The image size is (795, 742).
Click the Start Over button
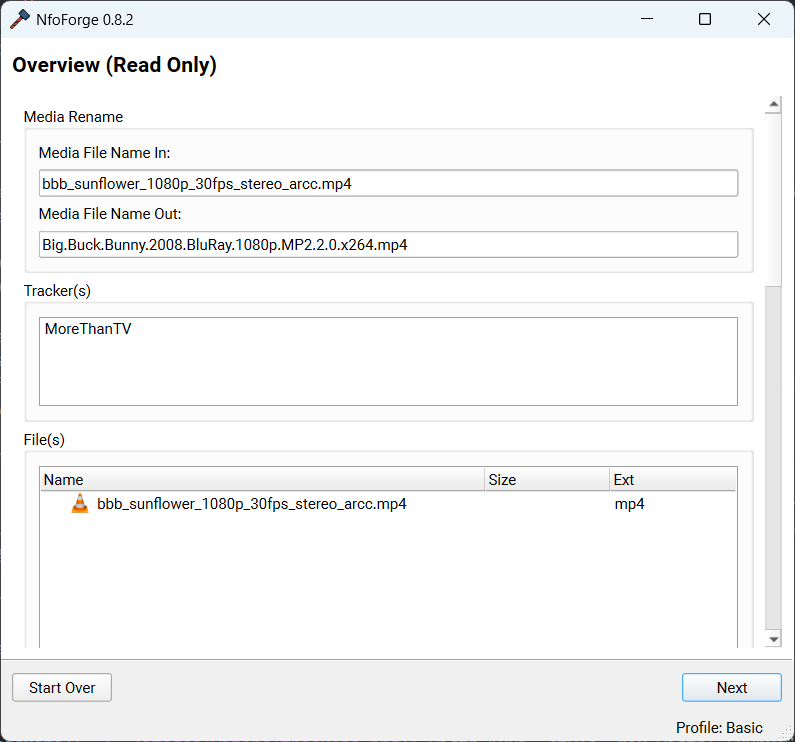click(62, 687)
